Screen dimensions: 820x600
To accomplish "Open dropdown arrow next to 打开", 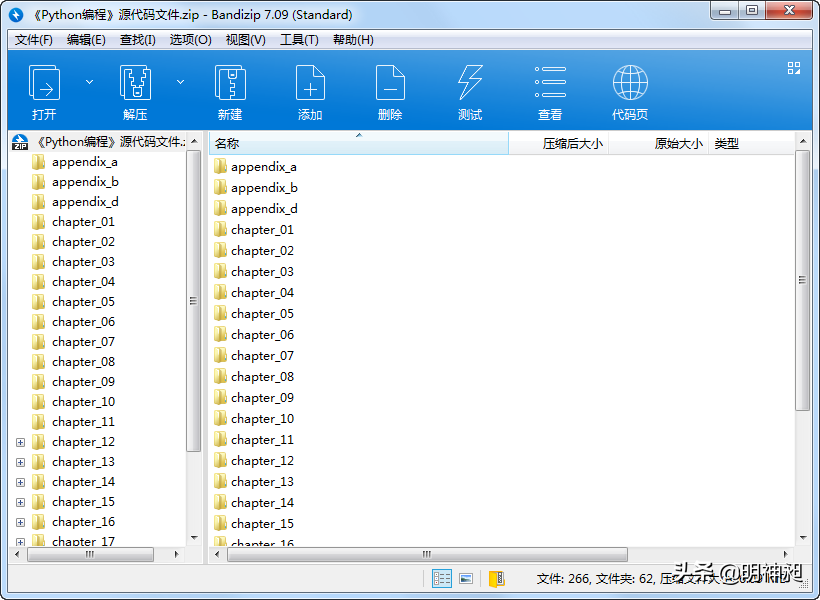I will (x=89, y=82).
